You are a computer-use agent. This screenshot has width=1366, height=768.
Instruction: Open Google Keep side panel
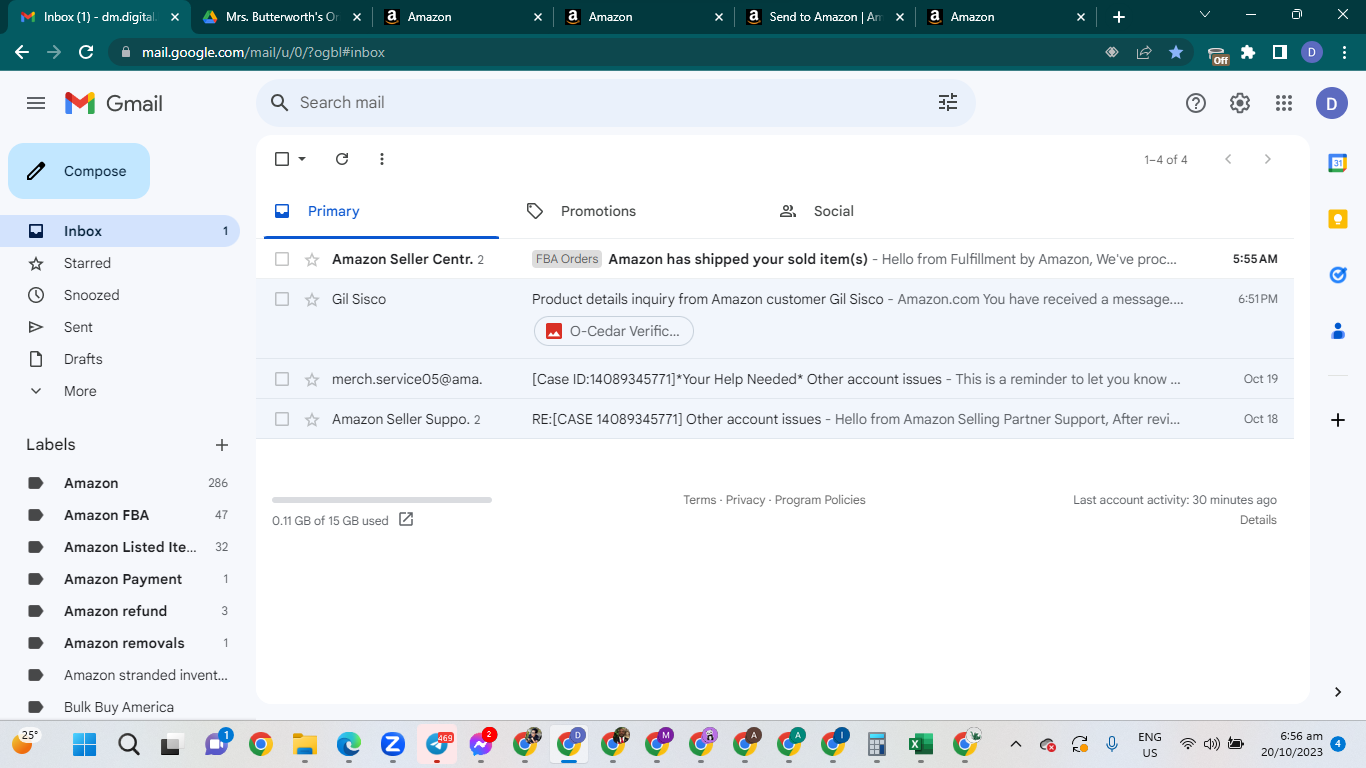pyautogui.click(x=1338, y=219)
